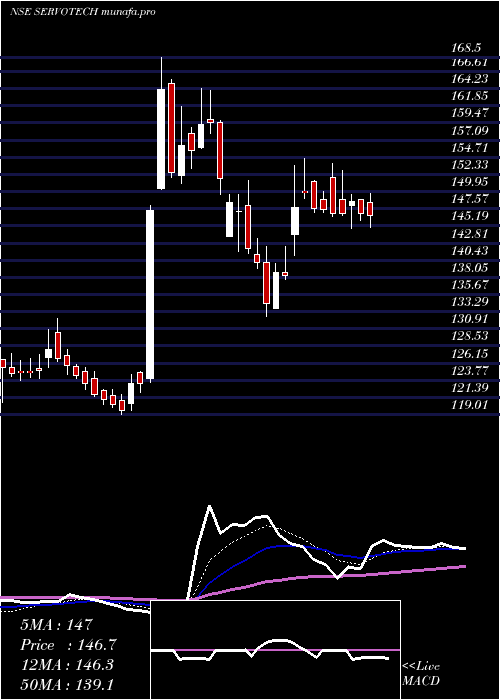Viewport: 500px width, 700px height.
Task: Select the 147.57 price level label
Action: pyautogui.click(x=470, y=199)
